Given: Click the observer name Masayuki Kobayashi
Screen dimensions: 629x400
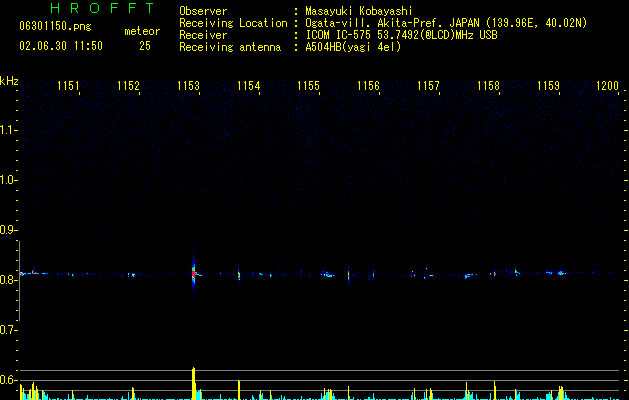Looking at the screenshot, I should [x=359, y=11].
